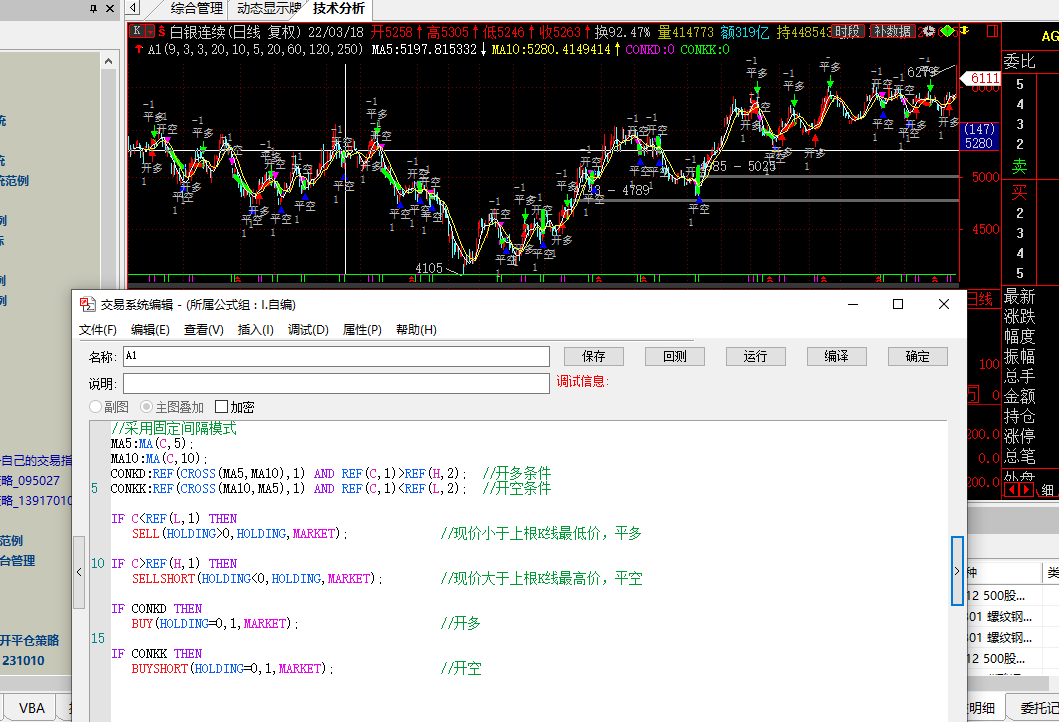Click the CONKK:0 indicator label
The height and width of the screenshot is (722, 1059).
click(x=704, y=49)
